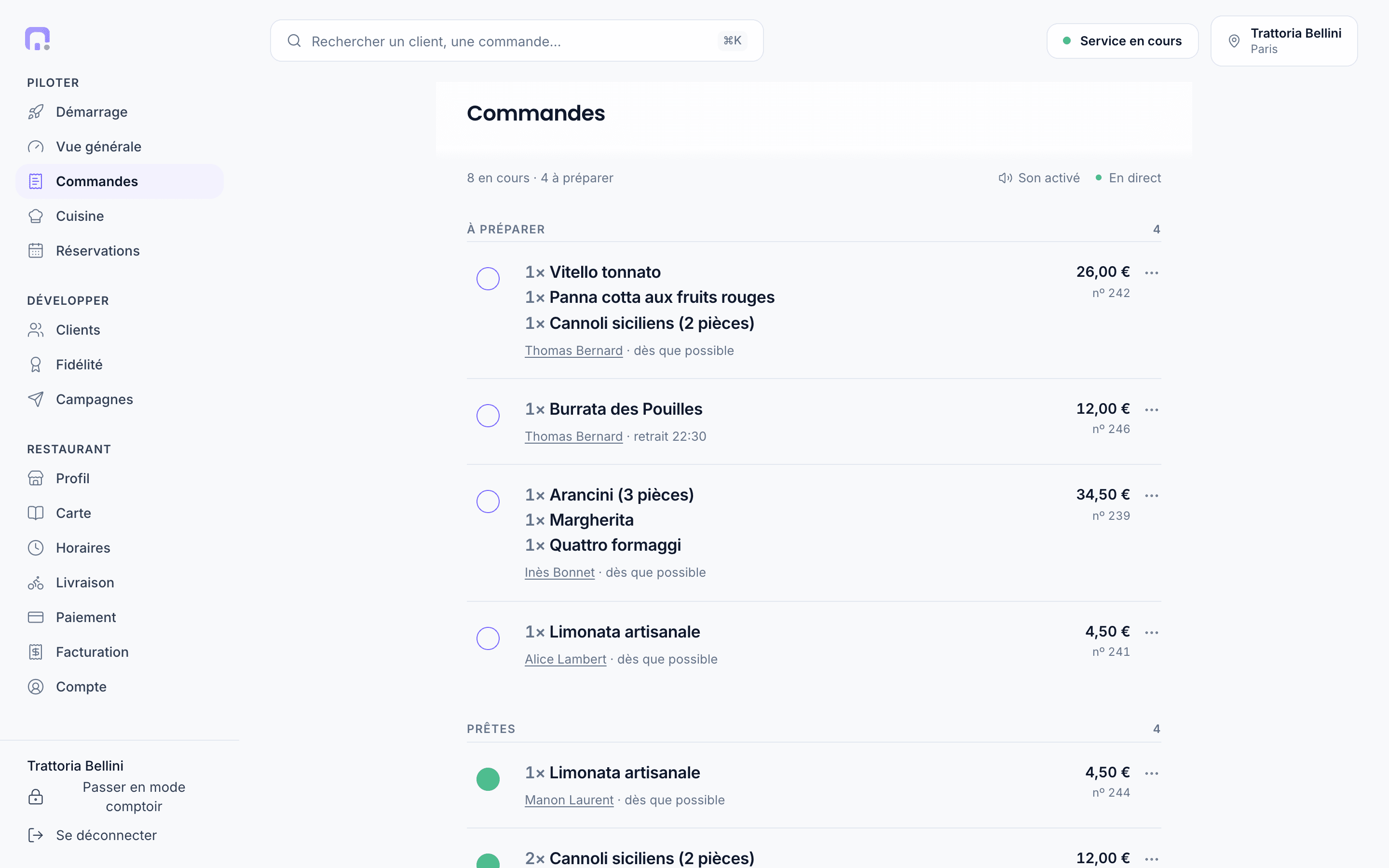Click the clock icon beside Horaires

click(x=36, y=548)
